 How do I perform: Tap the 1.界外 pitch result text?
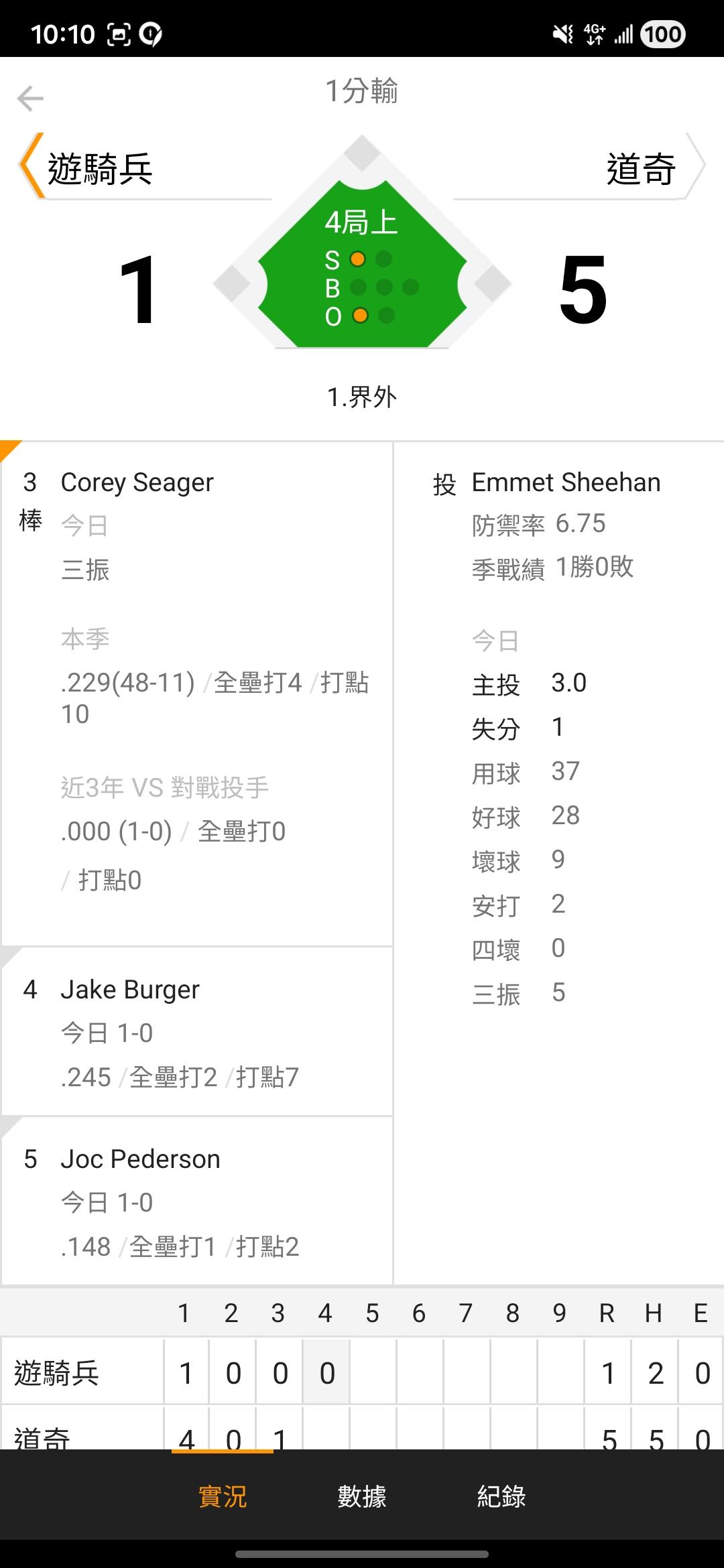pos(362,397)
